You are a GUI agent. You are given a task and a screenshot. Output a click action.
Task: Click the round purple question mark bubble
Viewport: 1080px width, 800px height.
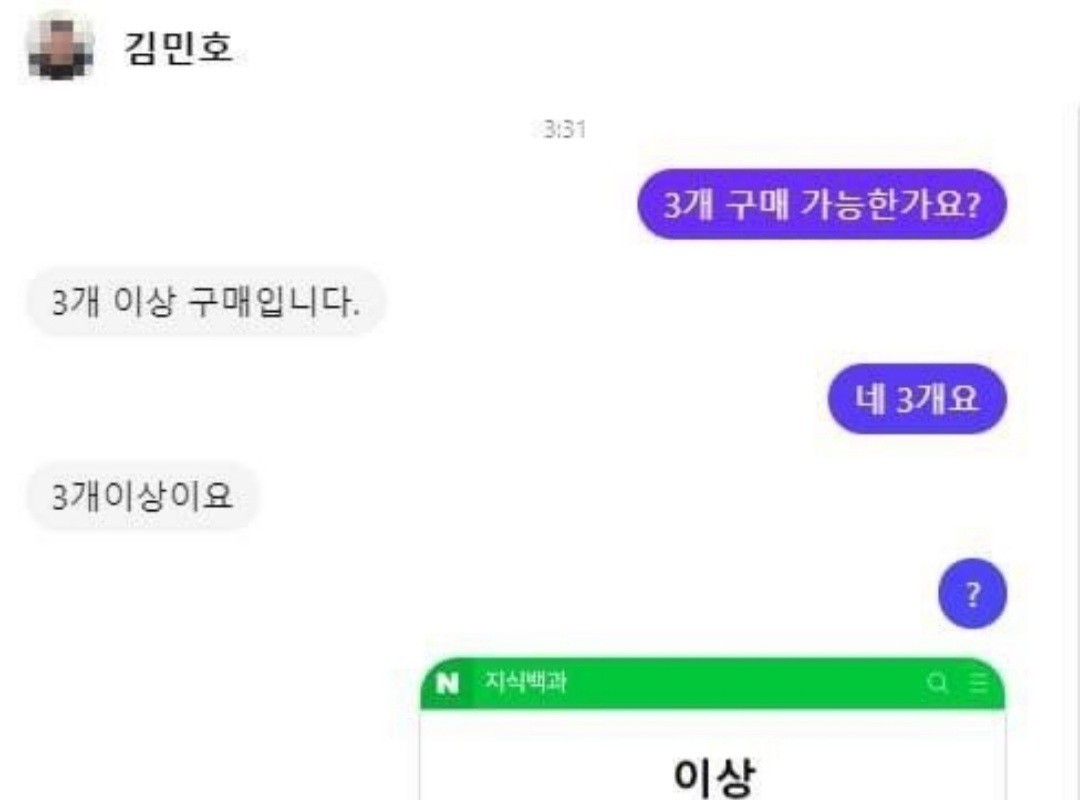(x=972, y=593)
